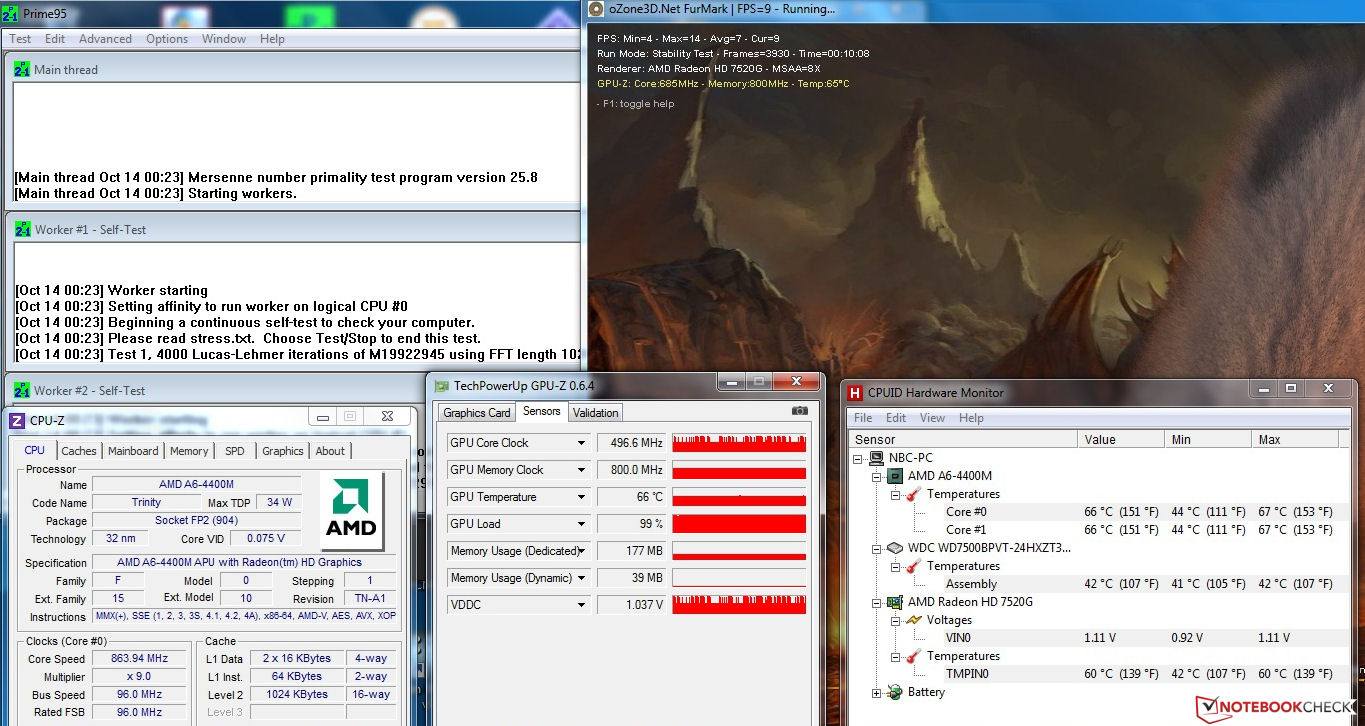Image resolution: width=1365 pixels, height=726 pixels.
Task: Open the GPU Core Clock sensor dropdown
Action: [x=581, y=443]
